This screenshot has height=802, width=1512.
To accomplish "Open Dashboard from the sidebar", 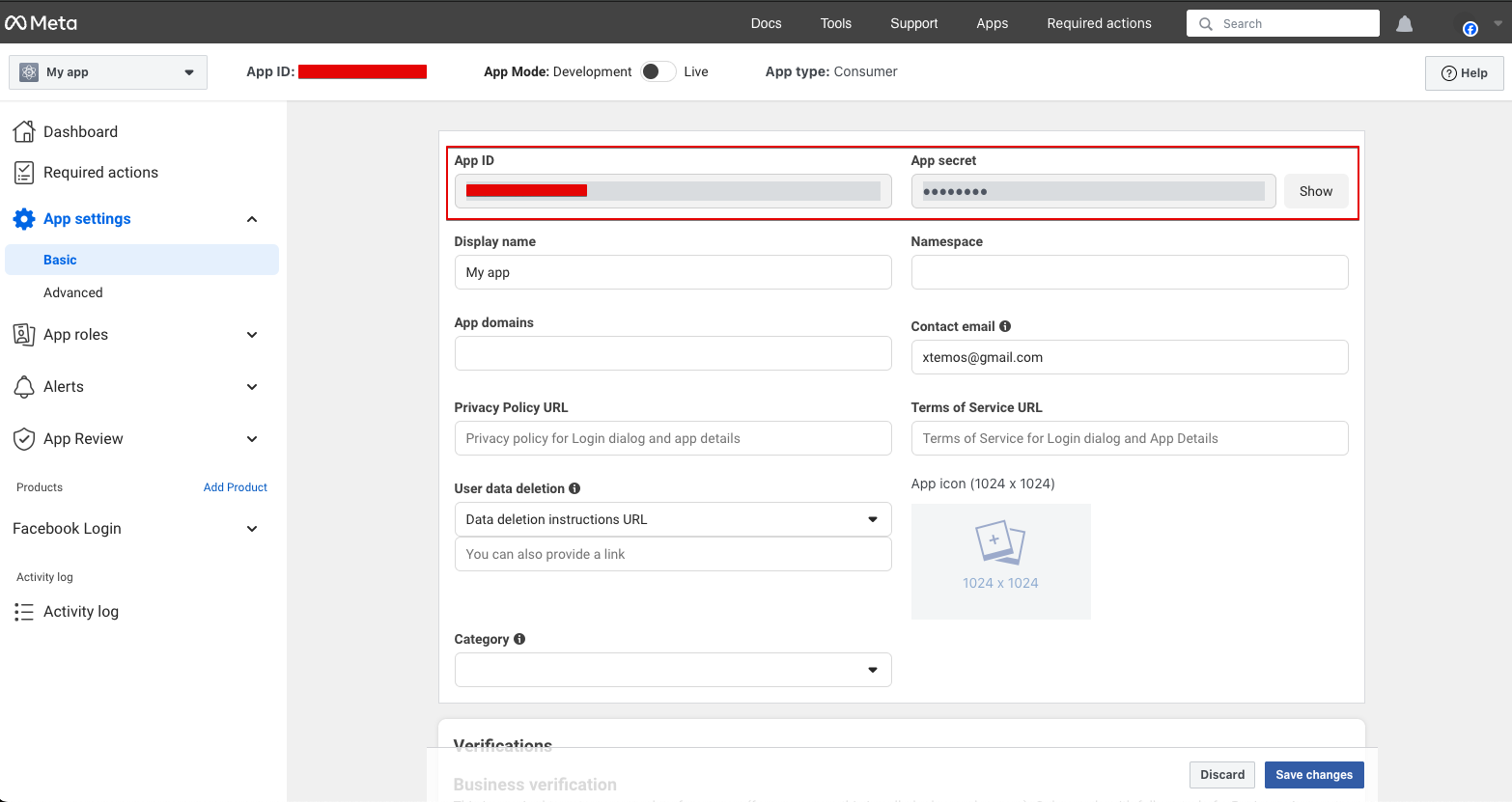I will click(80, 132).
